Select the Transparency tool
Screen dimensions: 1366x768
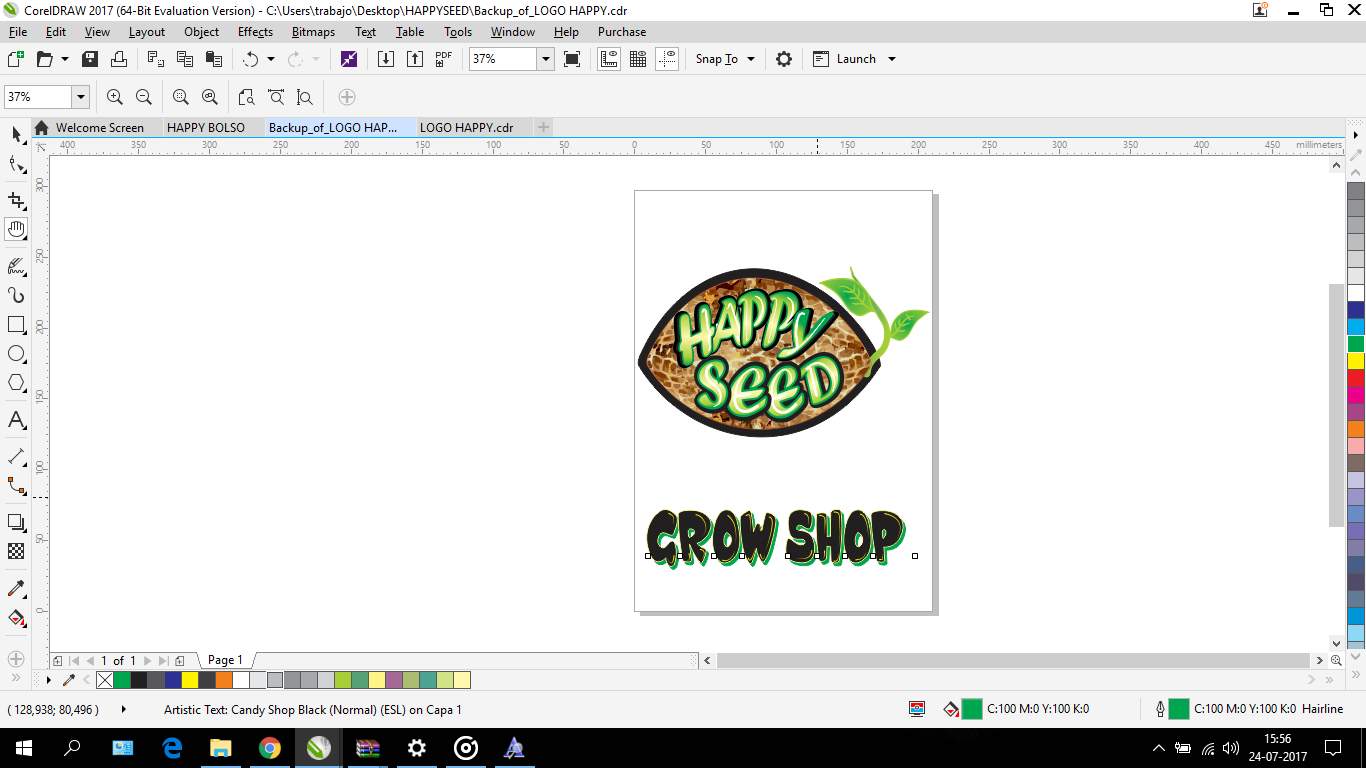(16, 551)
